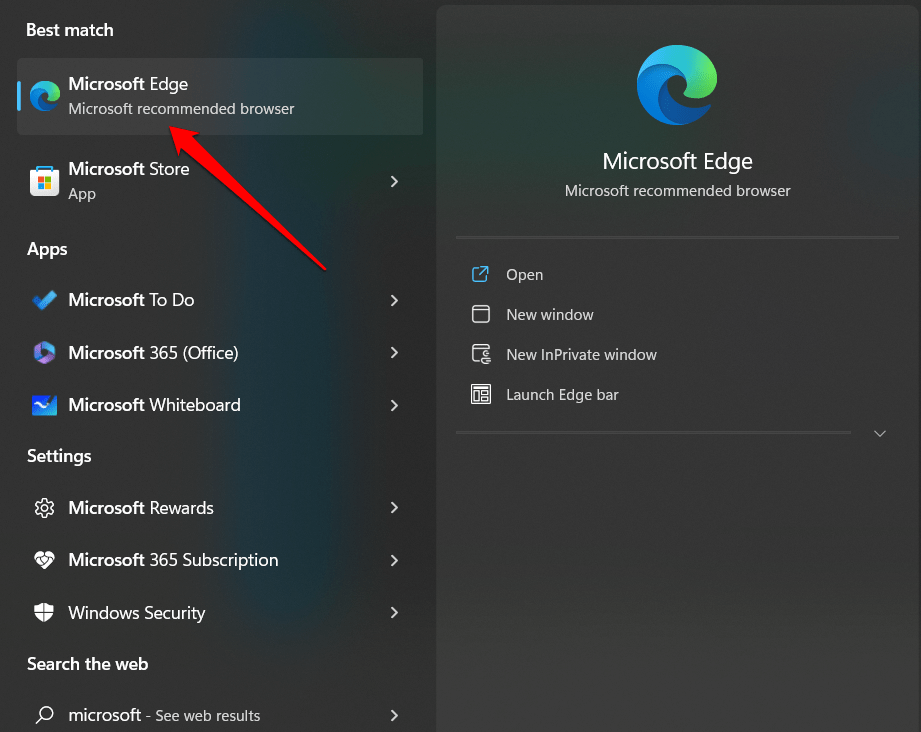This screenshot has height=732, width=921.
Task: Click the gear icon beside Microsoft Rewards
Action: pos(45,508)
